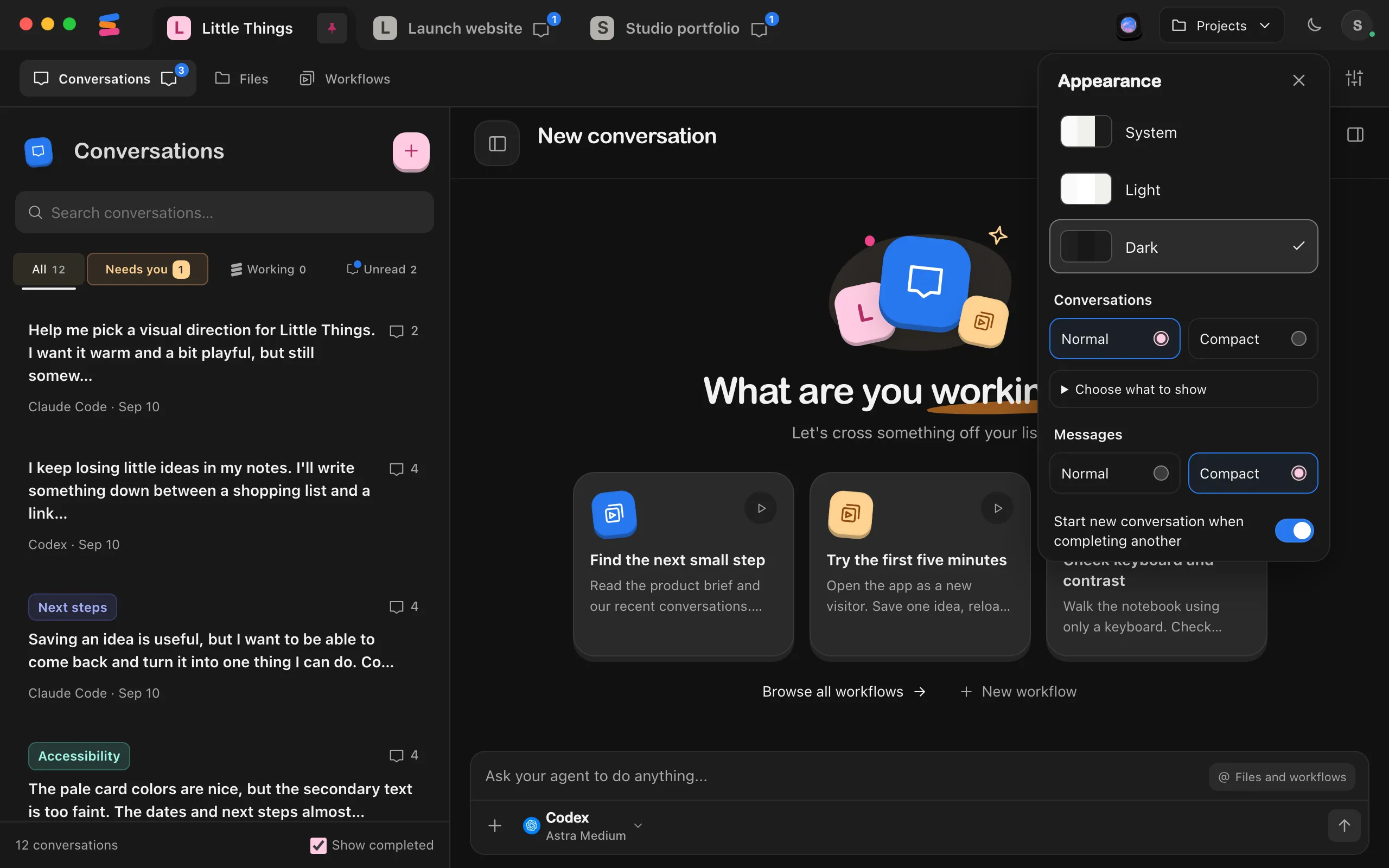Click the colorful orb assistant icon
Image resolution: width=1389 pixels, height=868 pixels.
click(x=1129, y=25)
